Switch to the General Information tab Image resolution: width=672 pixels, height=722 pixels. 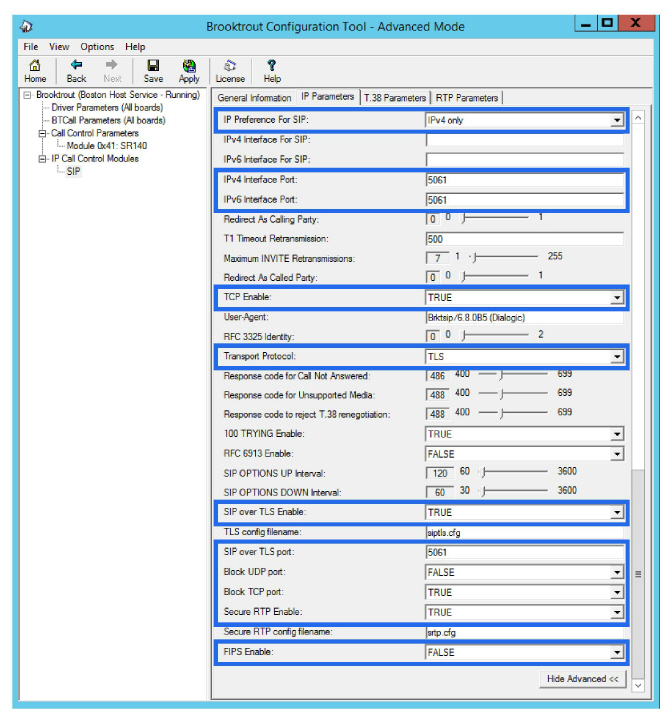click(x=254, y=98)
